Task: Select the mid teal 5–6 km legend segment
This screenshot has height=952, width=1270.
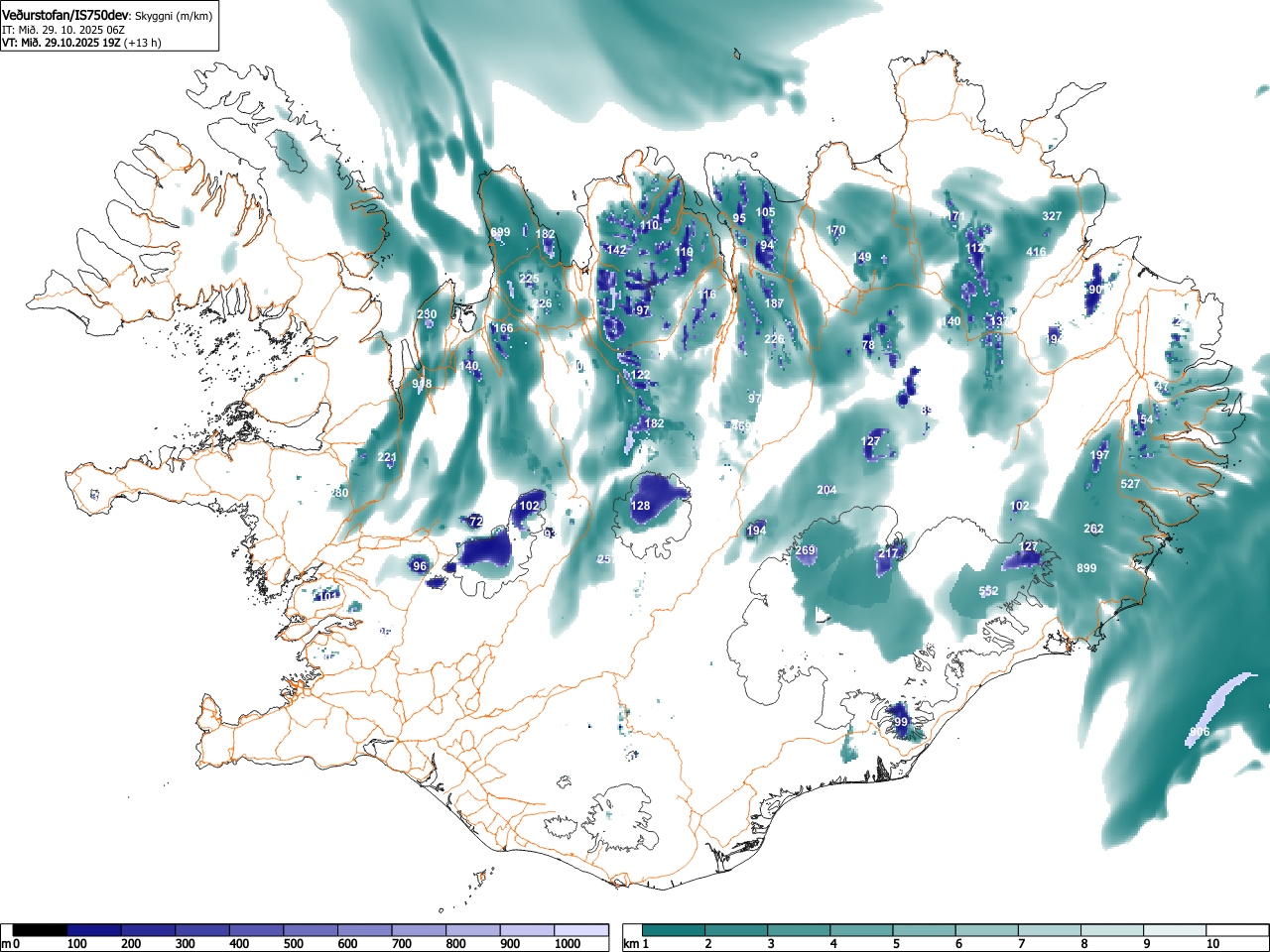Action: tap(926, 930)
